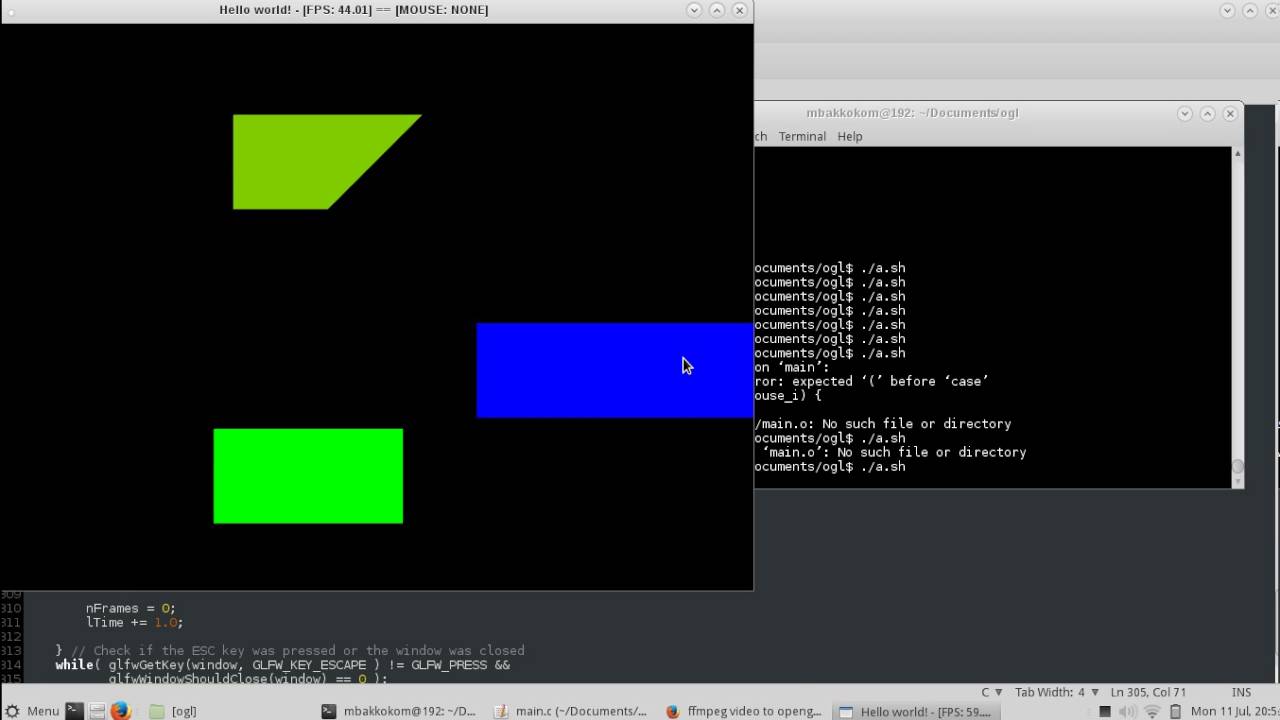Click the blue rectangle in the OpenGL window
1280x720 pixels.
(x=614, y=370)
